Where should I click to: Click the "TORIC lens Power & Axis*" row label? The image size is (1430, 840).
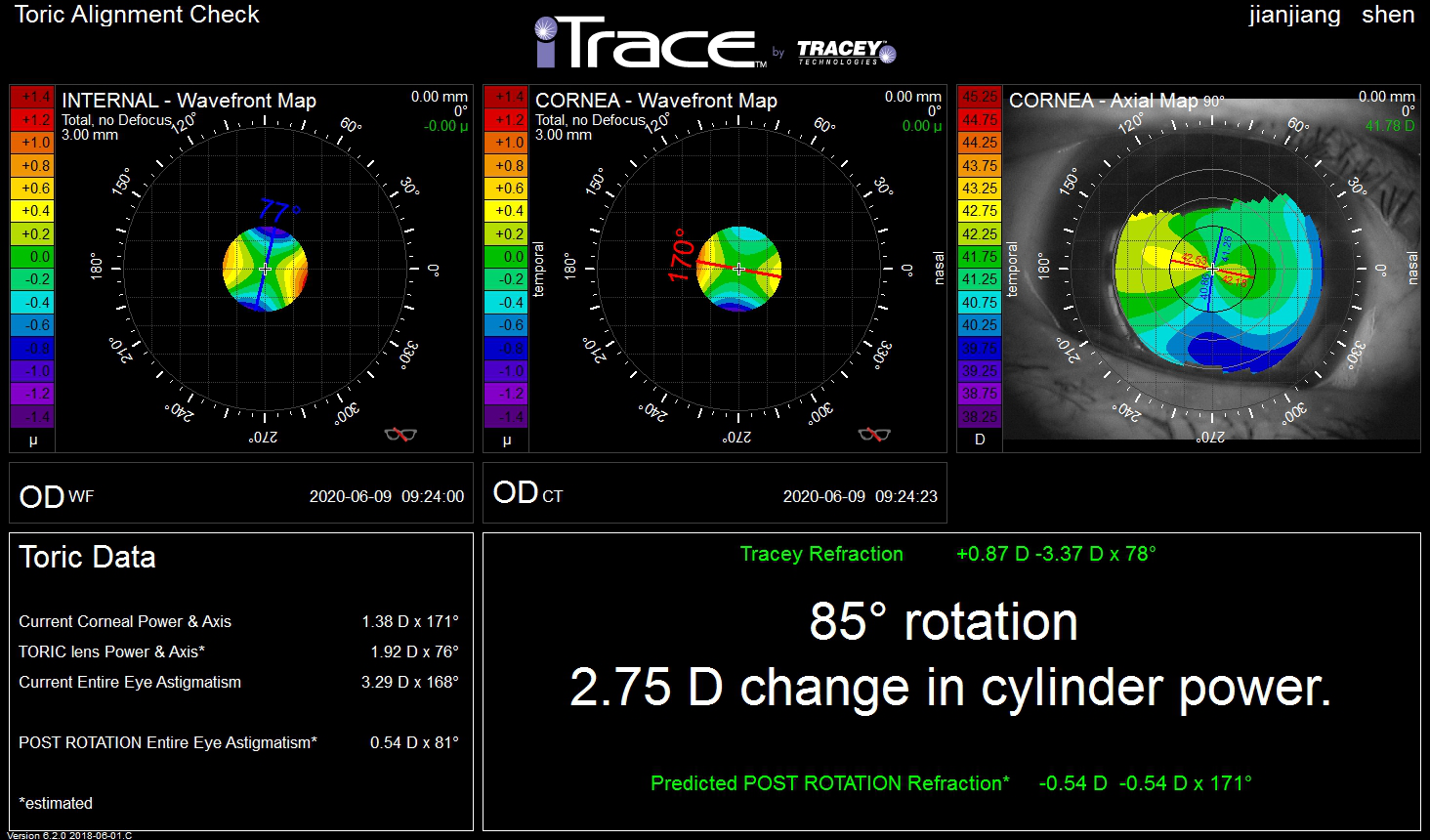(112, 651)
